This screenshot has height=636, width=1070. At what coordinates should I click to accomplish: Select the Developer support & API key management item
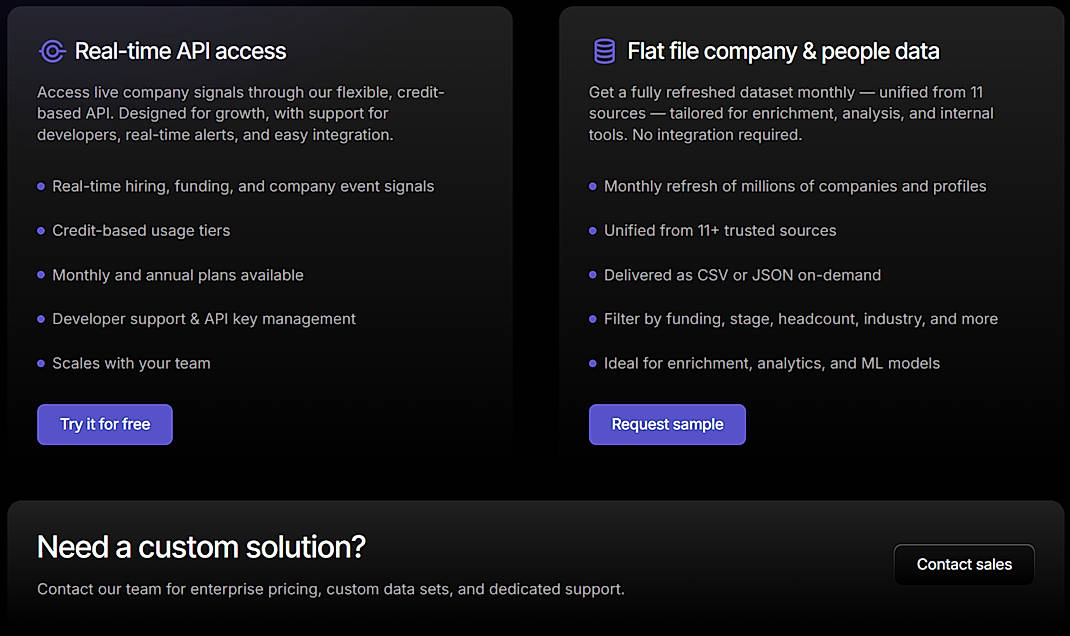203,318
